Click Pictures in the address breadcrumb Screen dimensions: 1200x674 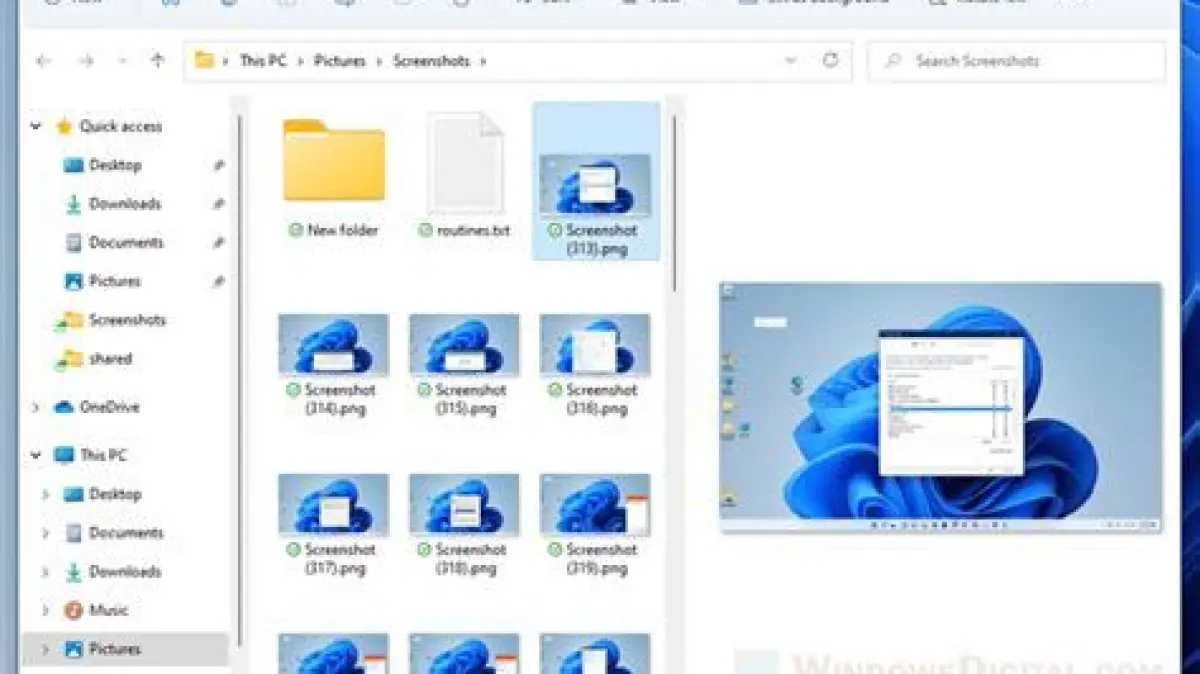340,61
